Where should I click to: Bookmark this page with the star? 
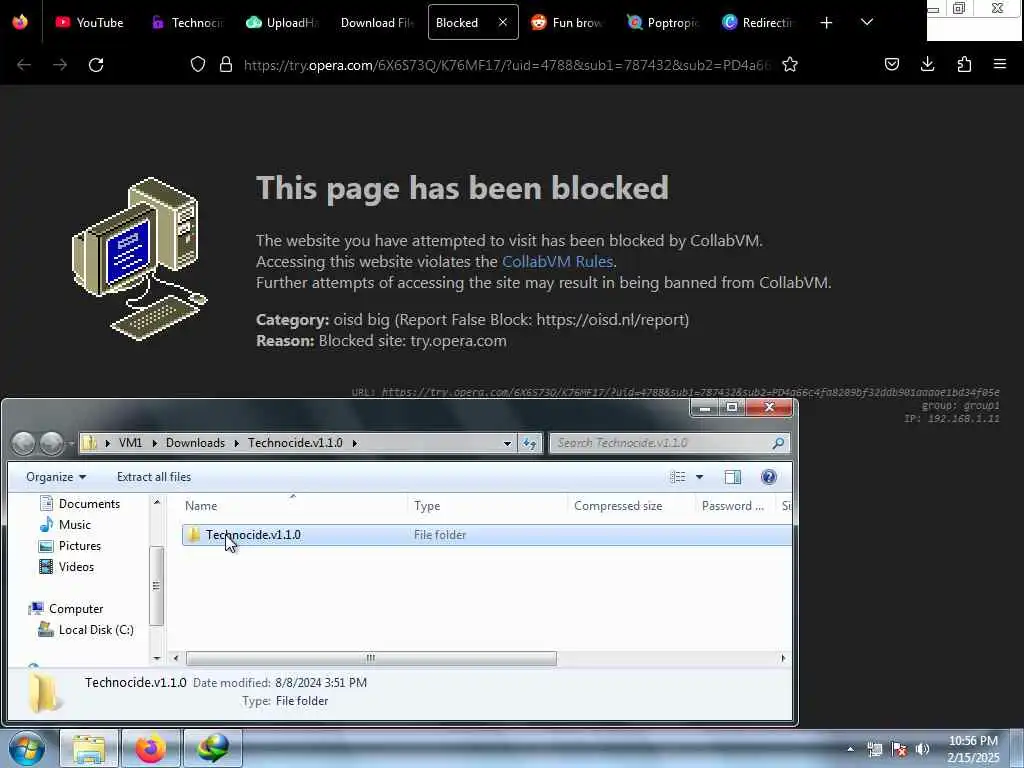pos(790,65)
